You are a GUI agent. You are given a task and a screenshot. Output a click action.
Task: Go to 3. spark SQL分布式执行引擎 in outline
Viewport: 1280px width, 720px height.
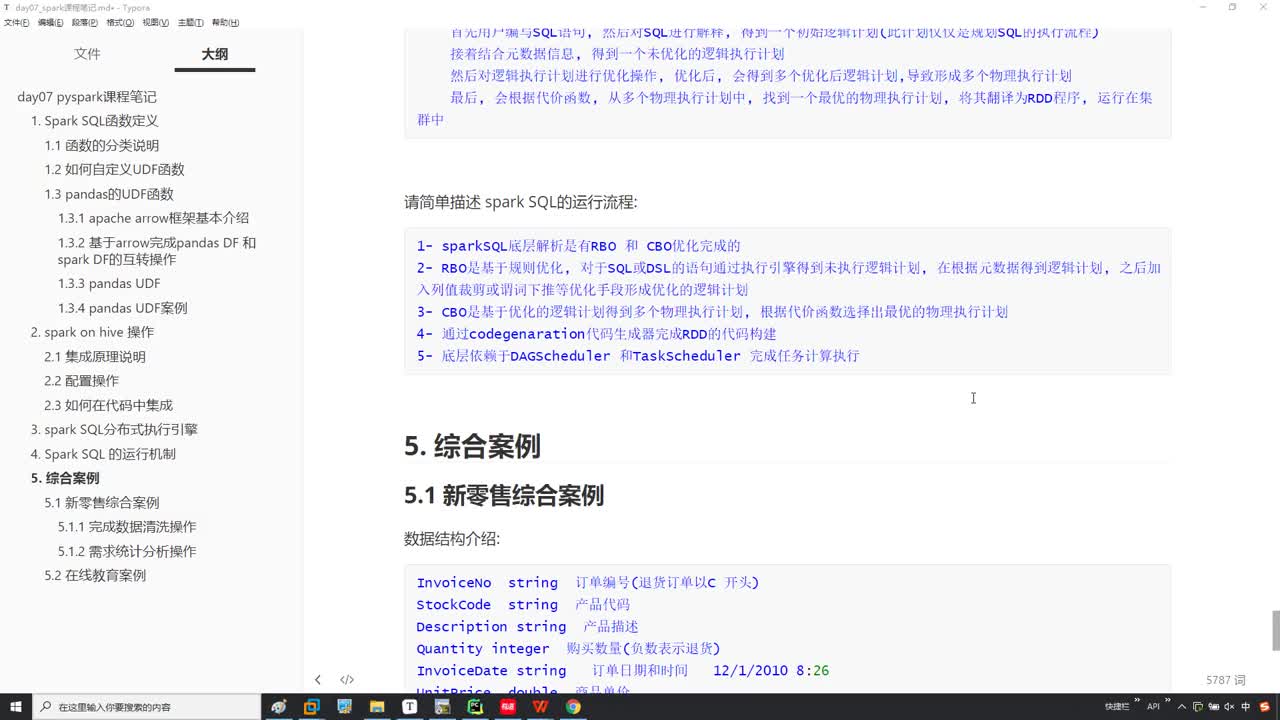114,429
